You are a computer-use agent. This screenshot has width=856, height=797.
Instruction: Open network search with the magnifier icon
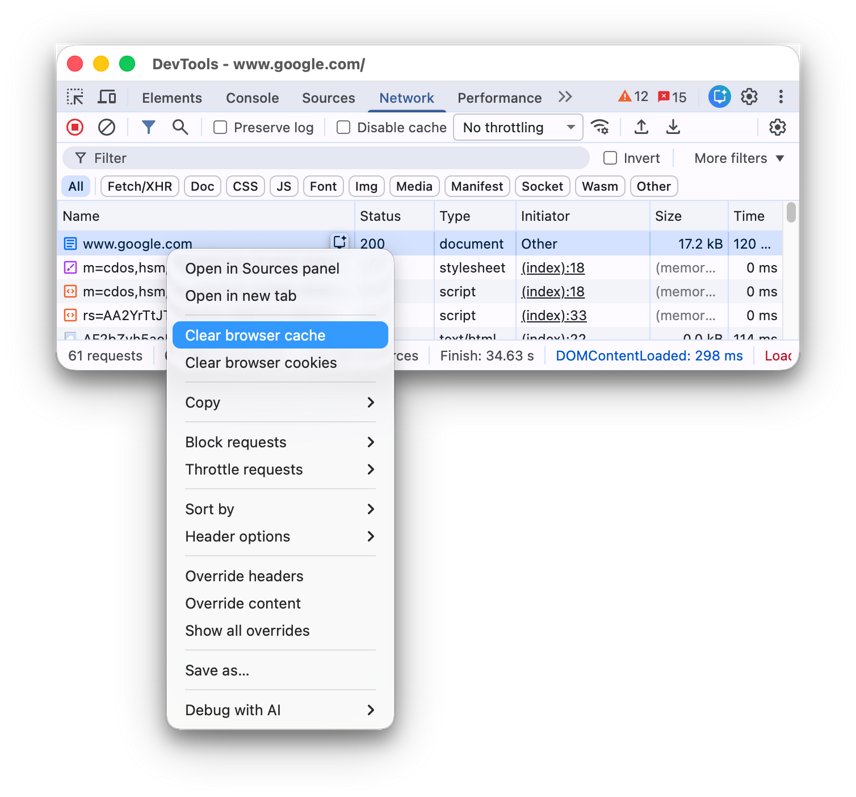(180, 127)
